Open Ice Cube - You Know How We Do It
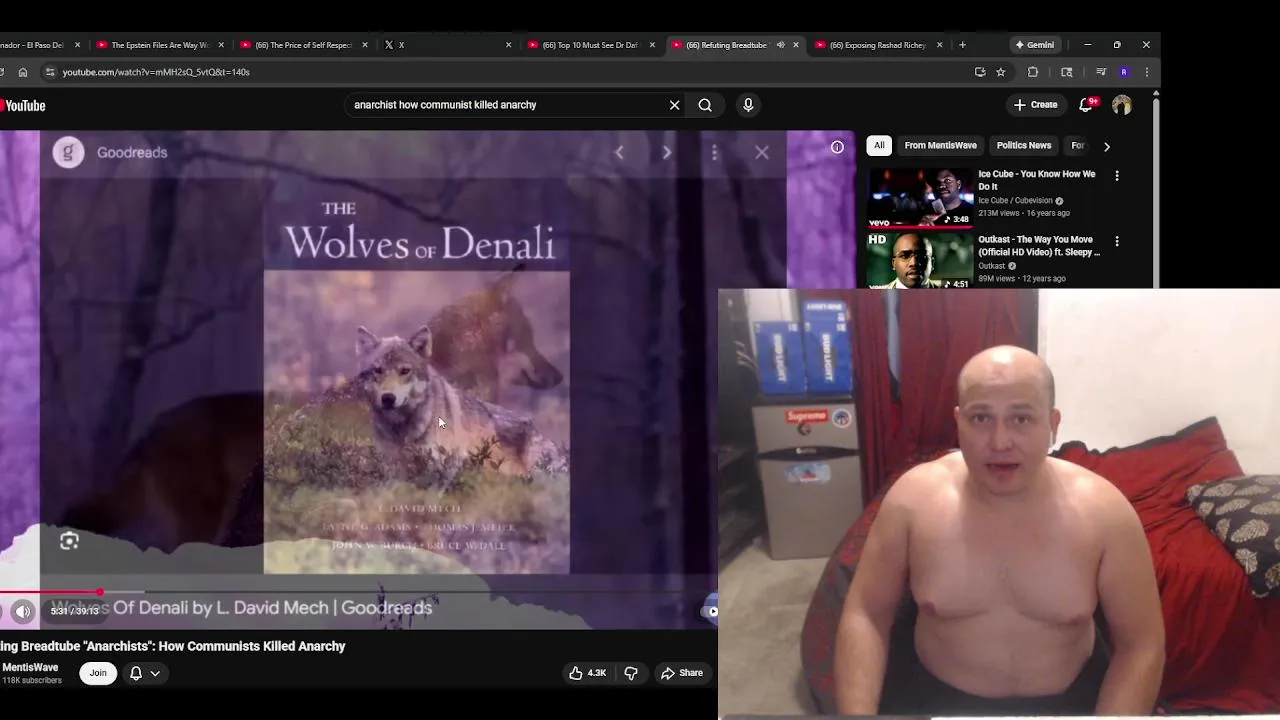1280x720 pixels. pos(1037,180)
